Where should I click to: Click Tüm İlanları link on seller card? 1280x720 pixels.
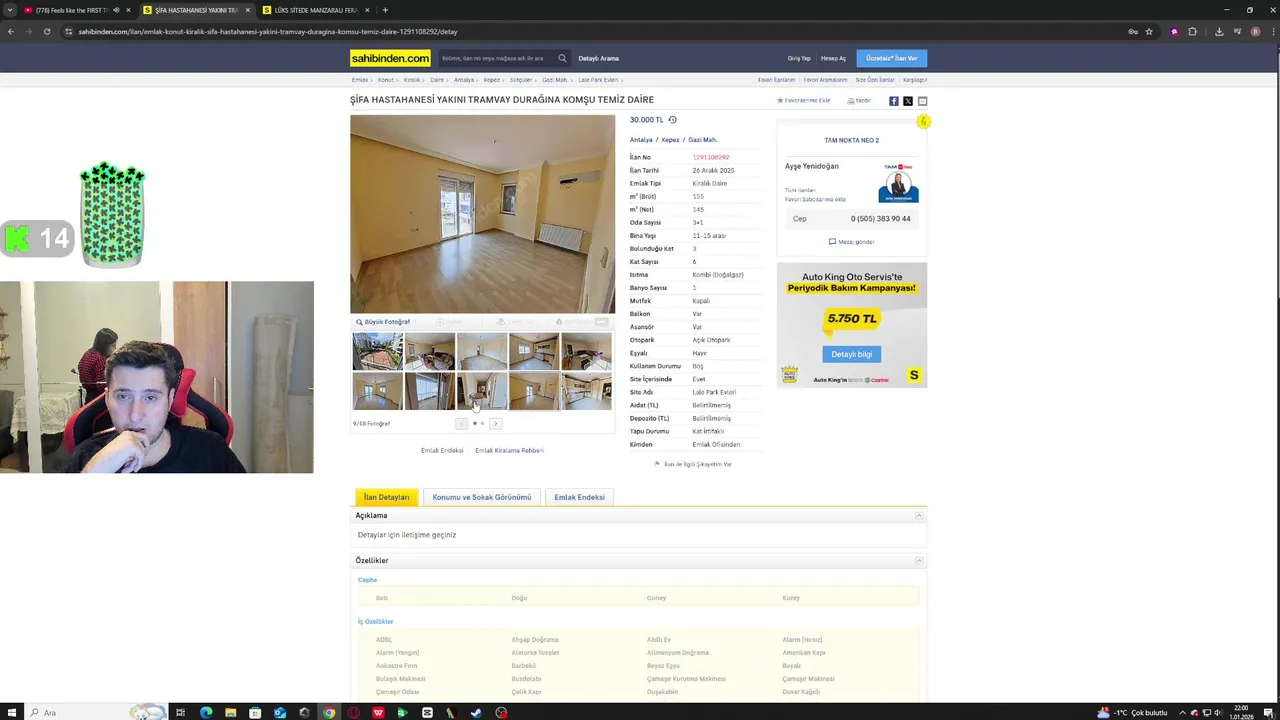[800, 190]
